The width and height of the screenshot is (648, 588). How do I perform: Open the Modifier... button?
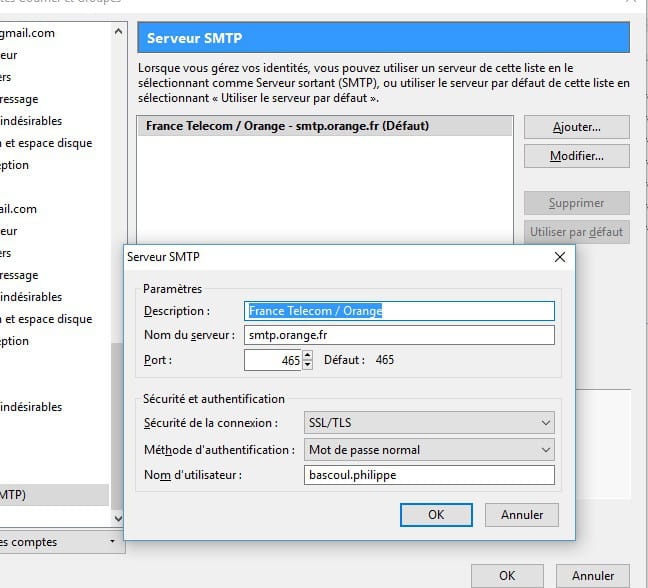(x=577, y=156)
